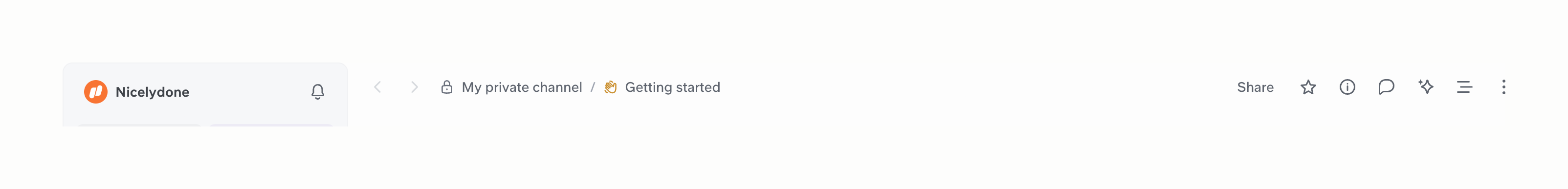Toggle the page outline lines icon
This screenshot has width=1568, height=189.
tap(1464, 87)
